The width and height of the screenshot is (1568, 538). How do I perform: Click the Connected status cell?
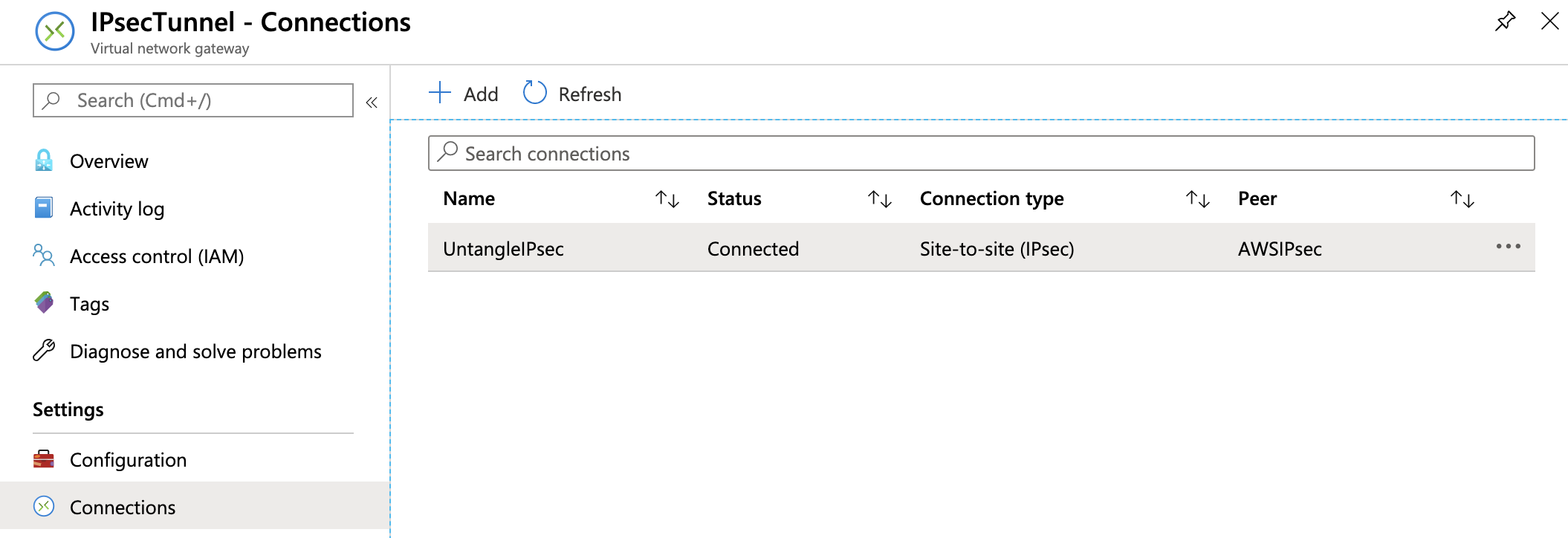753,249
